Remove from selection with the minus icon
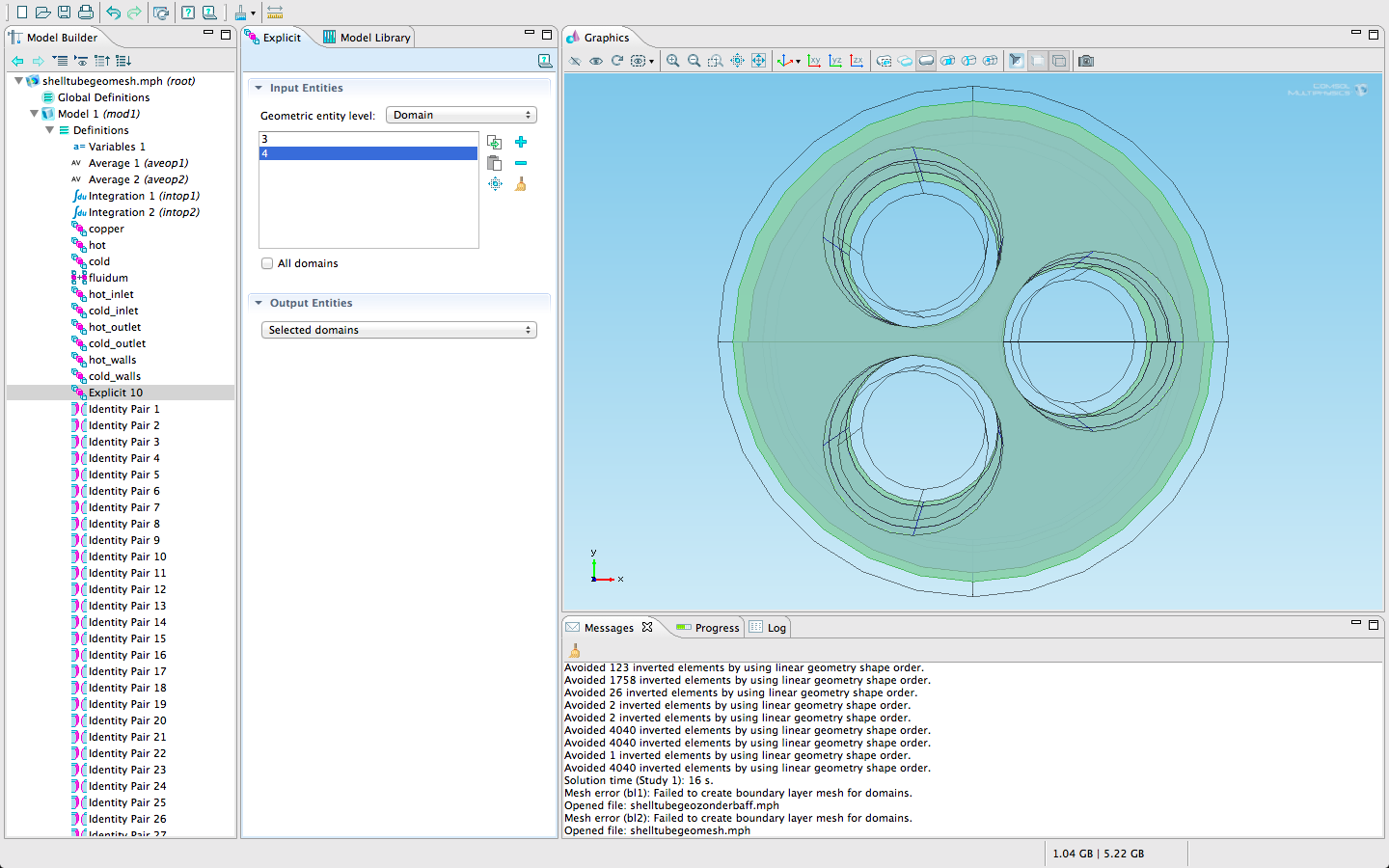This screenshot has height=868, width=1389. 521,163
